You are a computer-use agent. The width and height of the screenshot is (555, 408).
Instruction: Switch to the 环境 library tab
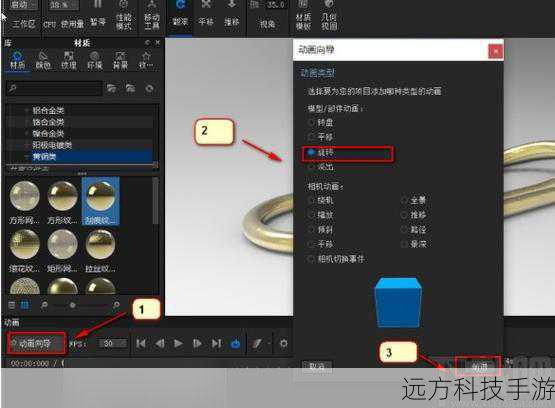pos(95,60)
